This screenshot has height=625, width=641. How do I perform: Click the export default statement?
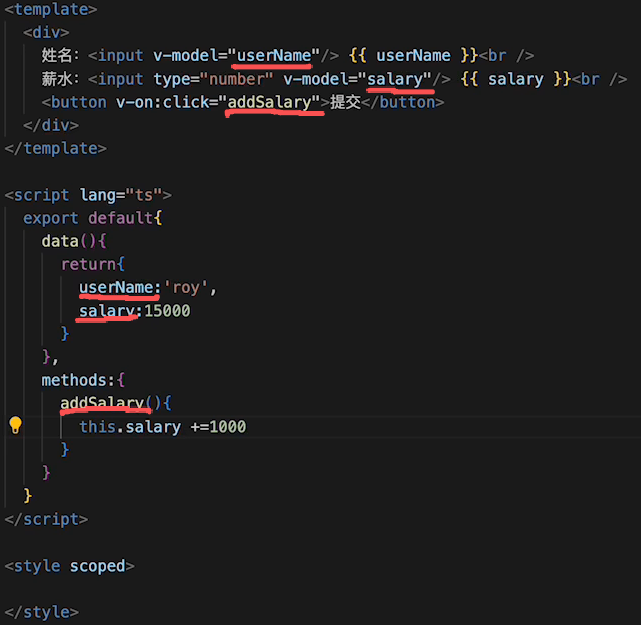pos(92,218)
